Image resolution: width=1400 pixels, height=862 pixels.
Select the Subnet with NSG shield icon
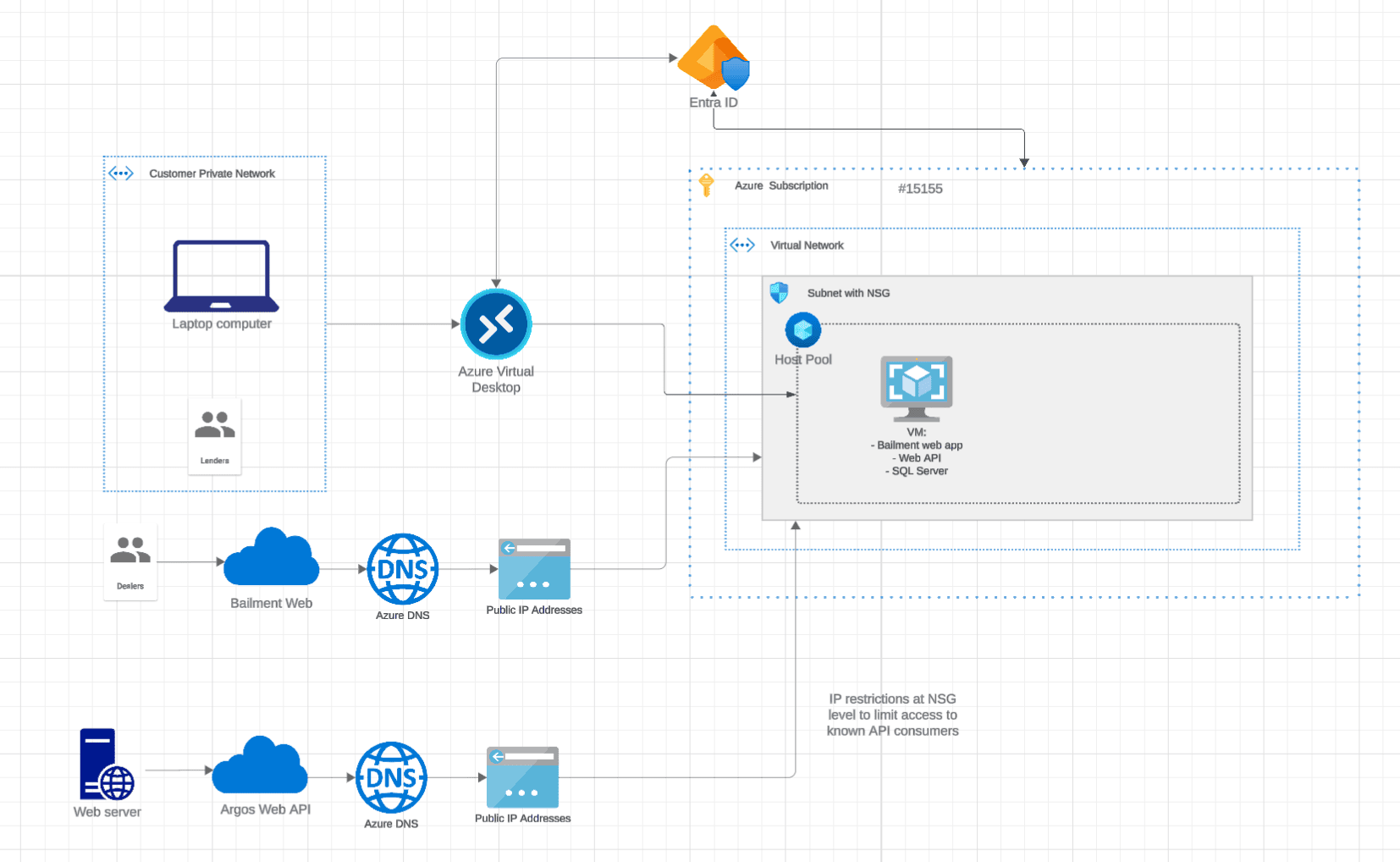coord(779,293)
